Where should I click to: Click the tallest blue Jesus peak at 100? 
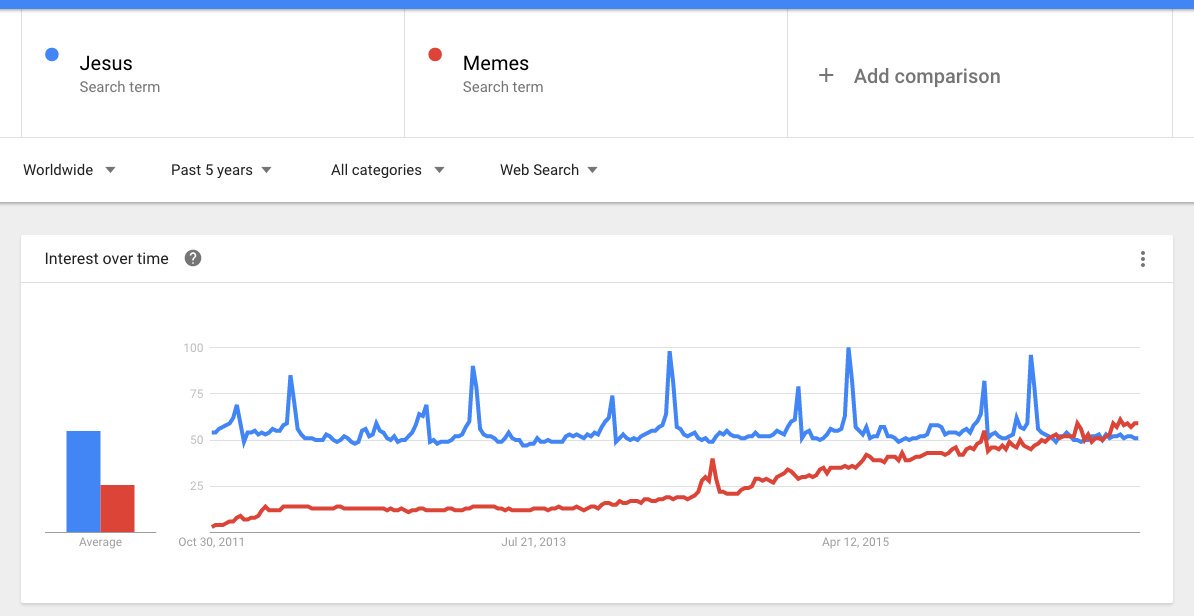(848, 350)
